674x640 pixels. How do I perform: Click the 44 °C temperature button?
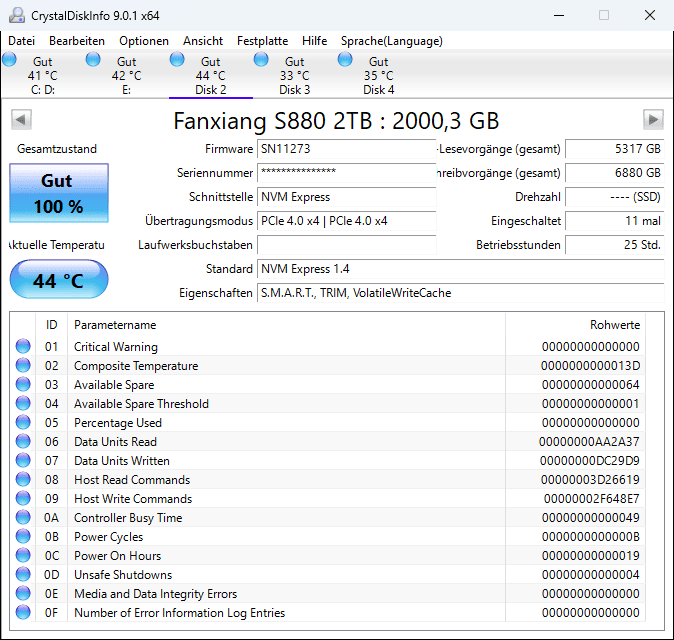tap(59, 279)
